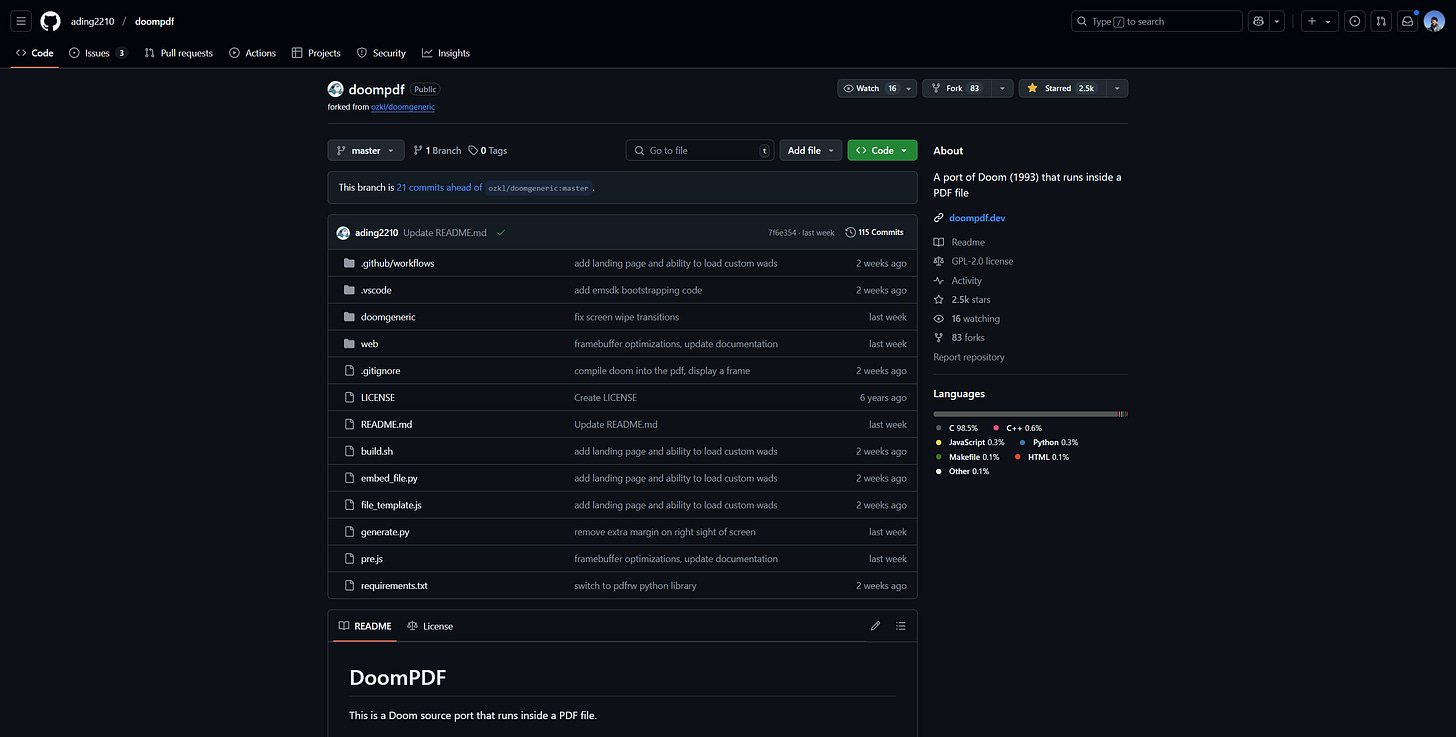Focus the Go to file search field
The image size is (1456, 737).
[x=700, y=150]
